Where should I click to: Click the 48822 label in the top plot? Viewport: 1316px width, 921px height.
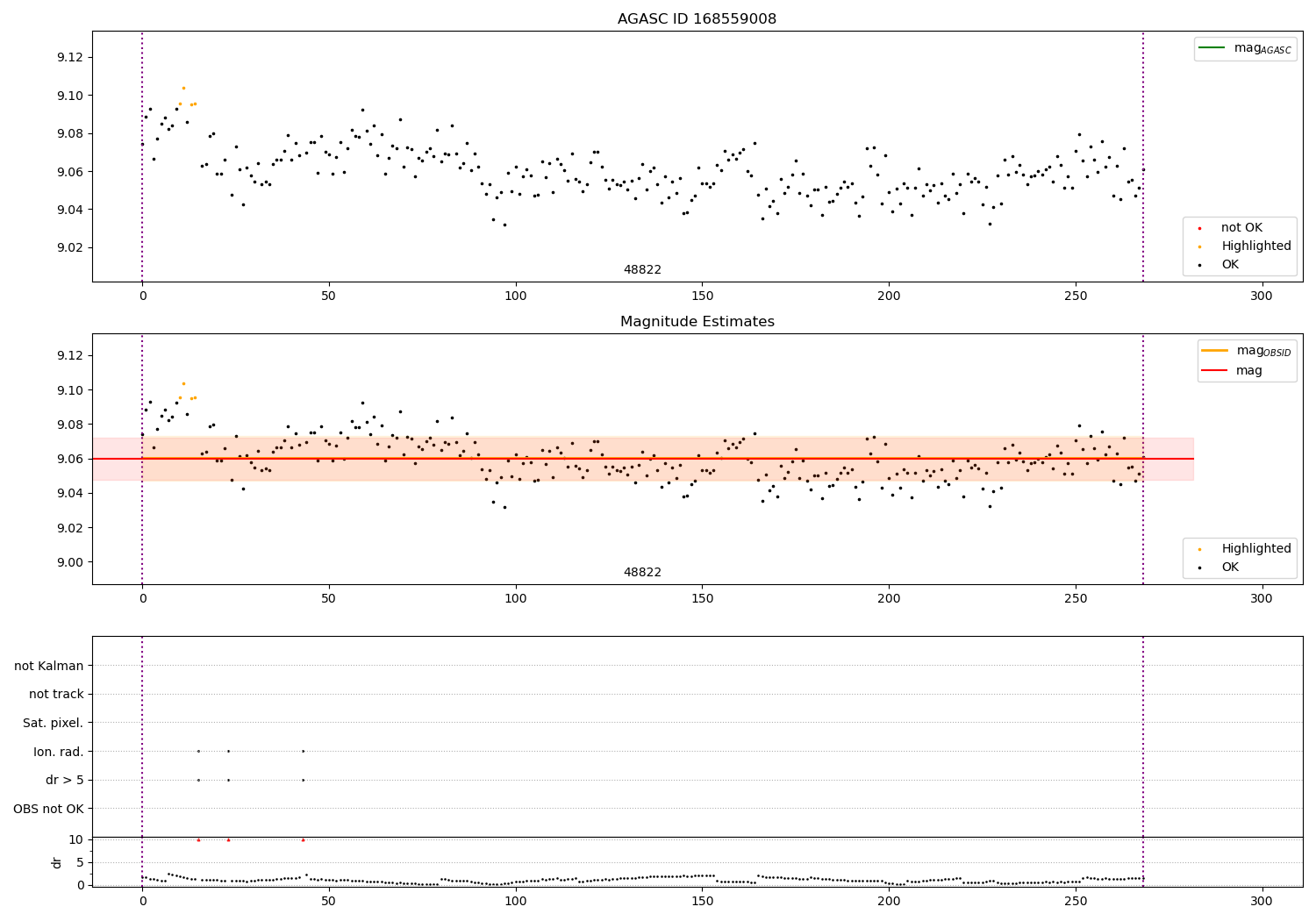pos(642,270)
